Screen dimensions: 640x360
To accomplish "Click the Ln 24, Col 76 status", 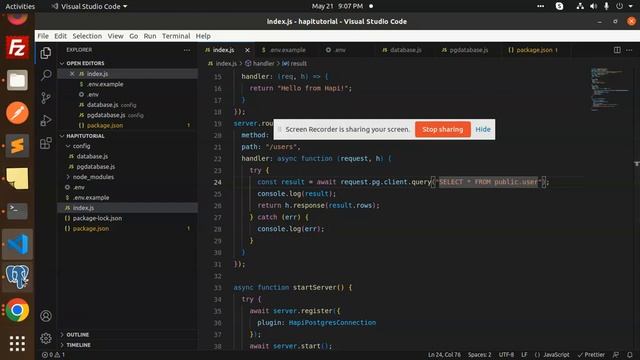I will tap(444, 355).
